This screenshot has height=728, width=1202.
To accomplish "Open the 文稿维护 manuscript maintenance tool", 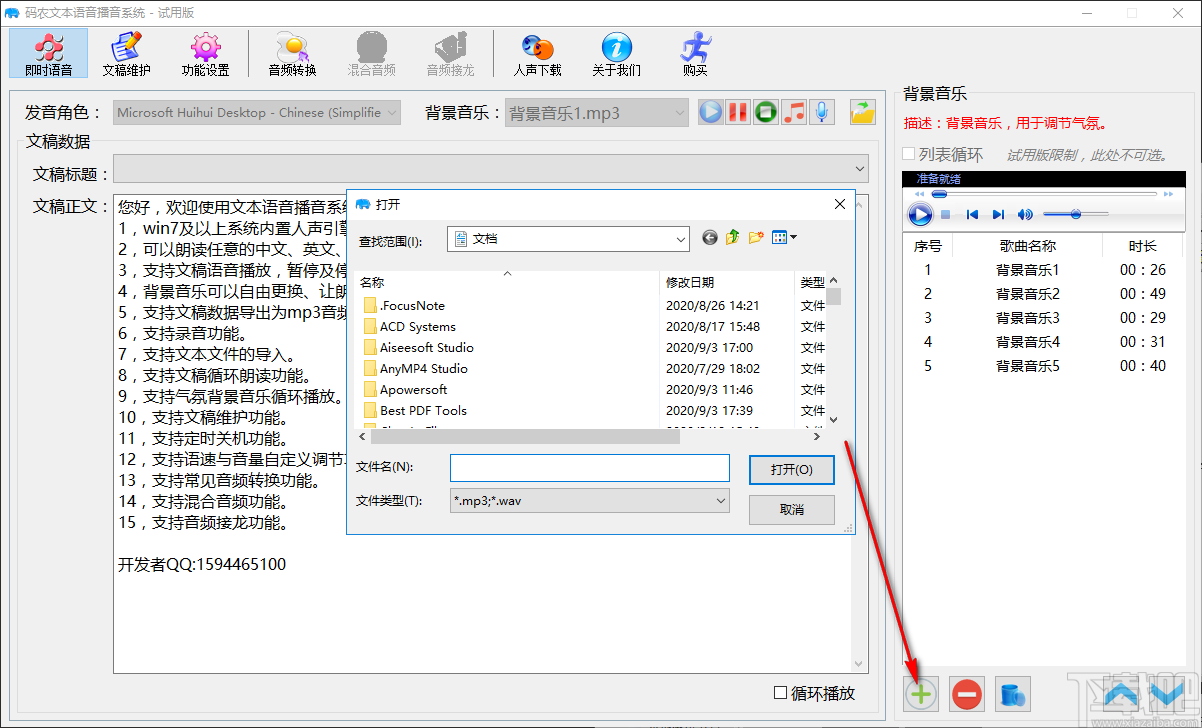I will click(127, 53).
